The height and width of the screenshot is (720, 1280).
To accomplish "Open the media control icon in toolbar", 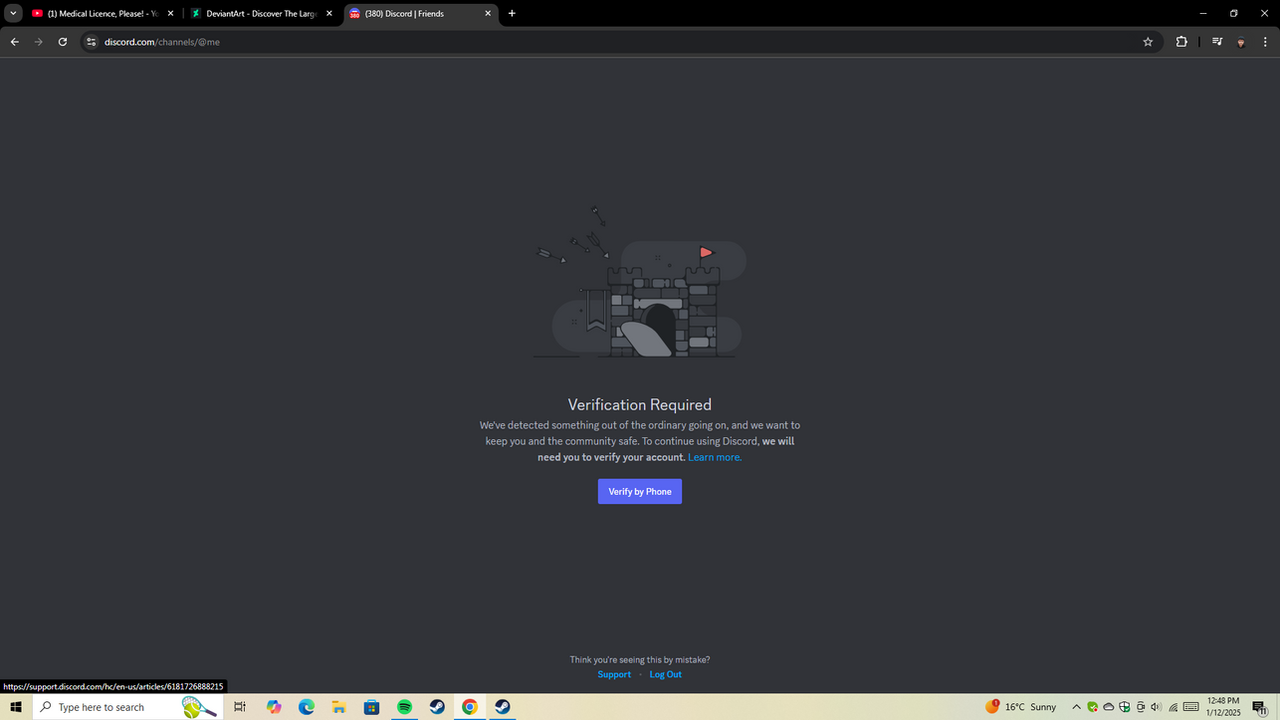I will (x=1217, y=42).
